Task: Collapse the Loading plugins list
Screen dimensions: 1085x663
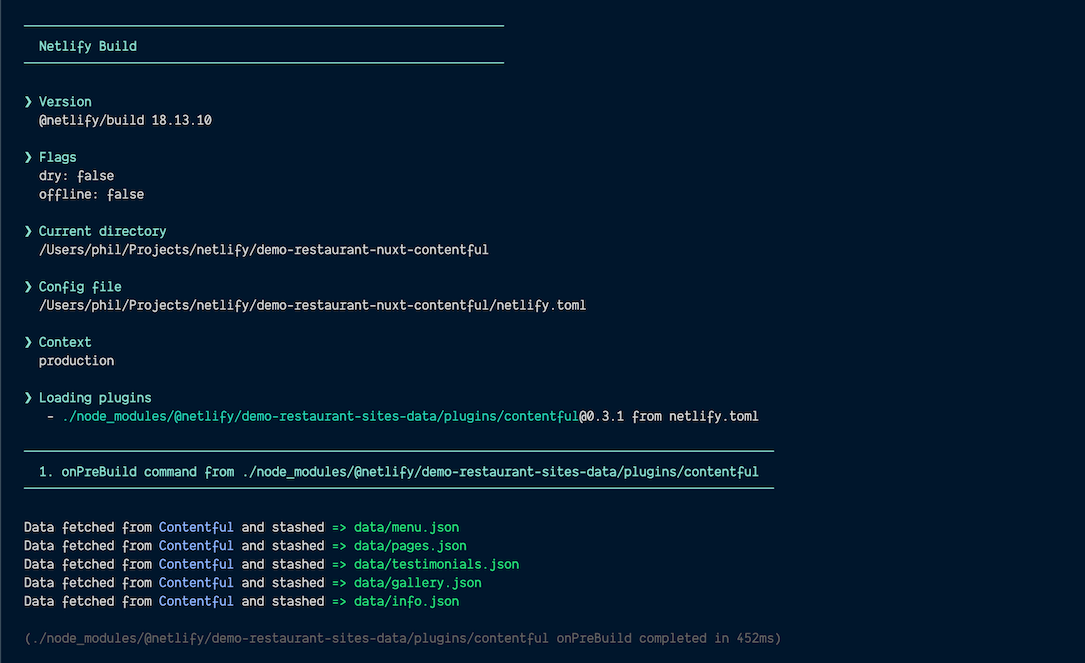Action: point(95,397)
